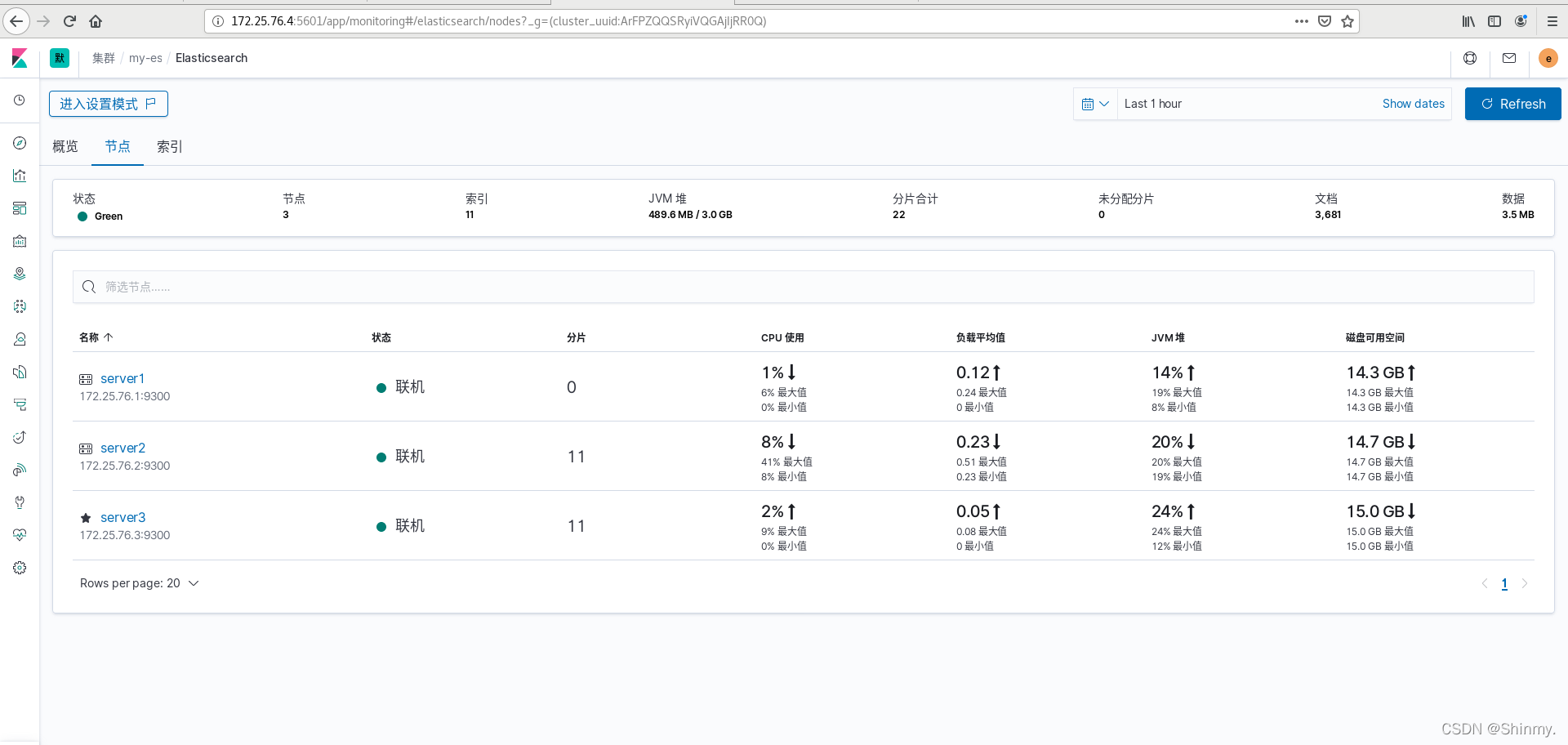This screenshot has height=745, width=1568.
Task: Click the Green cluster status
Action: (100, 216)
